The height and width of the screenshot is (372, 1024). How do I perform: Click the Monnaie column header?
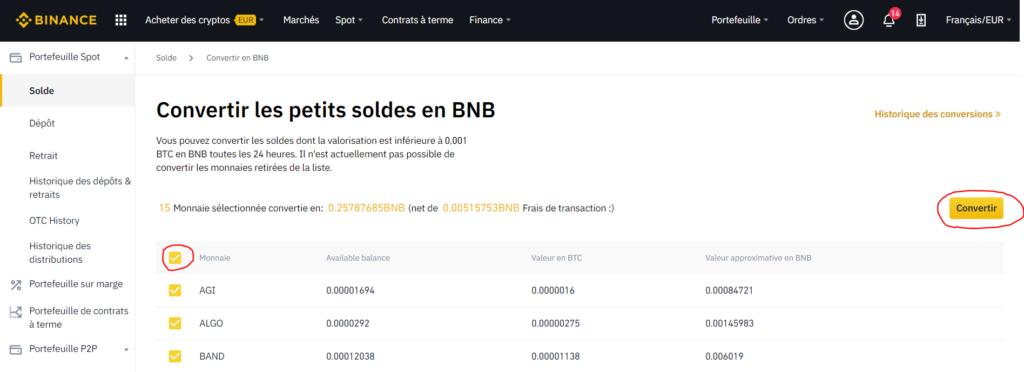click(215, 258)
